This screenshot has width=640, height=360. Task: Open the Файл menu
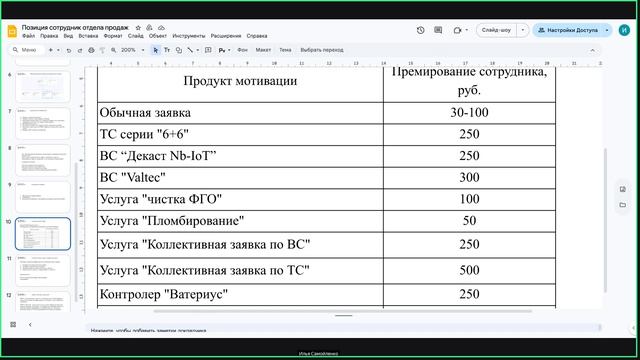tap(29, 36)
